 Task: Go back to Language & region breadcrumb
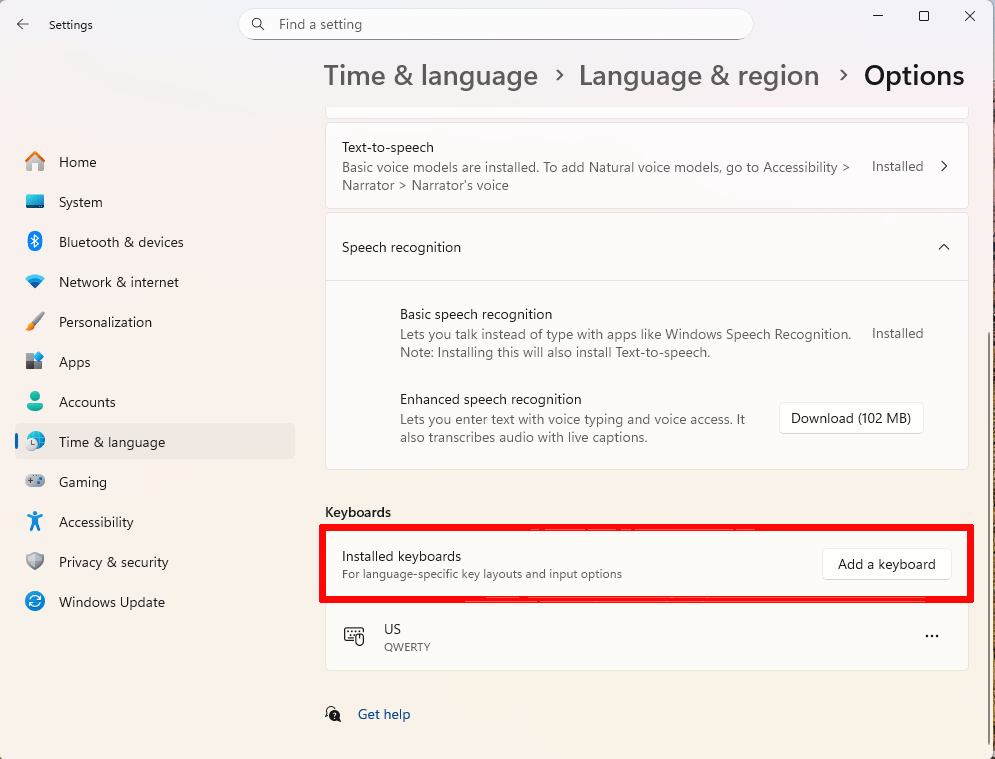(698, 75)
